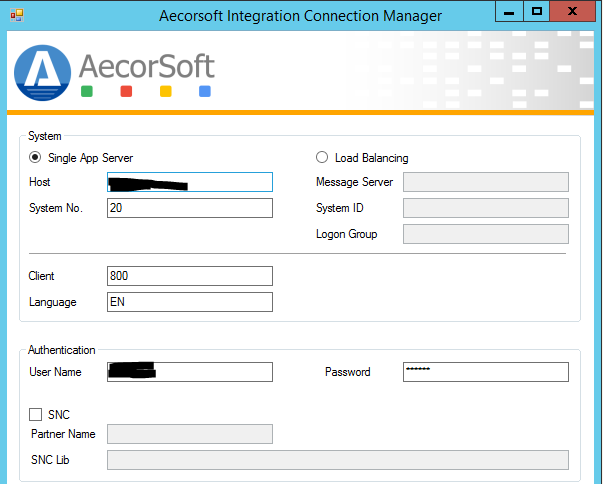Click the disabled Message Server field
603x484 pixels.
click(486, 182)
